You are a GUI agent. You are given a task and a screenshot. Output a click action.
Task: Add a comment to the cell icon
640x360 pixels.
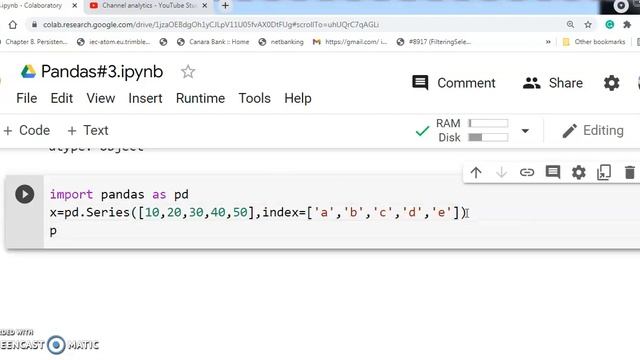(553, 172)
